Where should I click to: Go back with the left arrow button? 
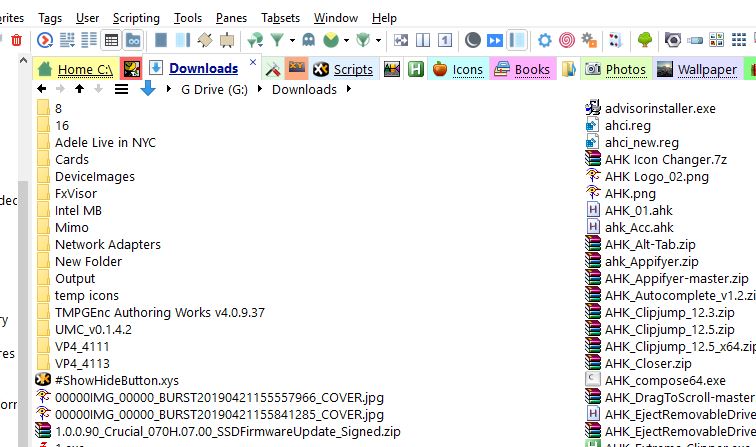pos(42,89)
